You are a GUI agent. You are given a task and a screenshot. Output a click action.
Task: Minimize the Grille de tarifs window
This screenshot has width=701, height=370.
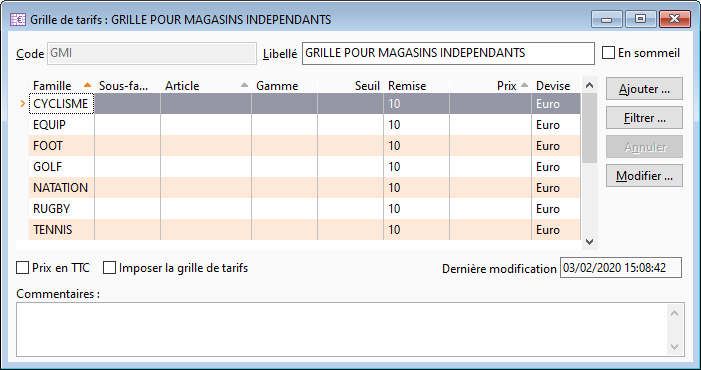607,19
